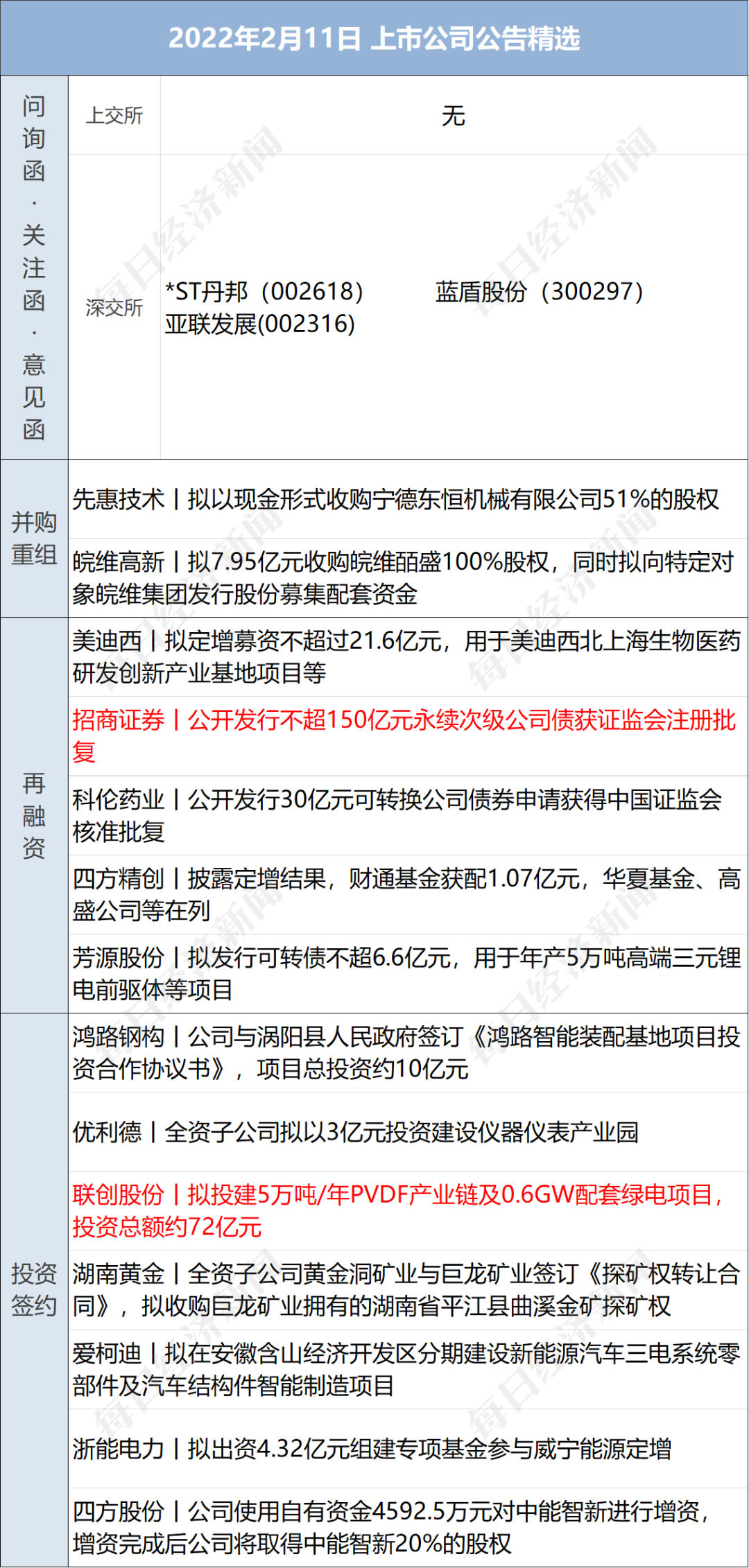Click *ST丹邦 (002618) stock name

coord(264,292)
